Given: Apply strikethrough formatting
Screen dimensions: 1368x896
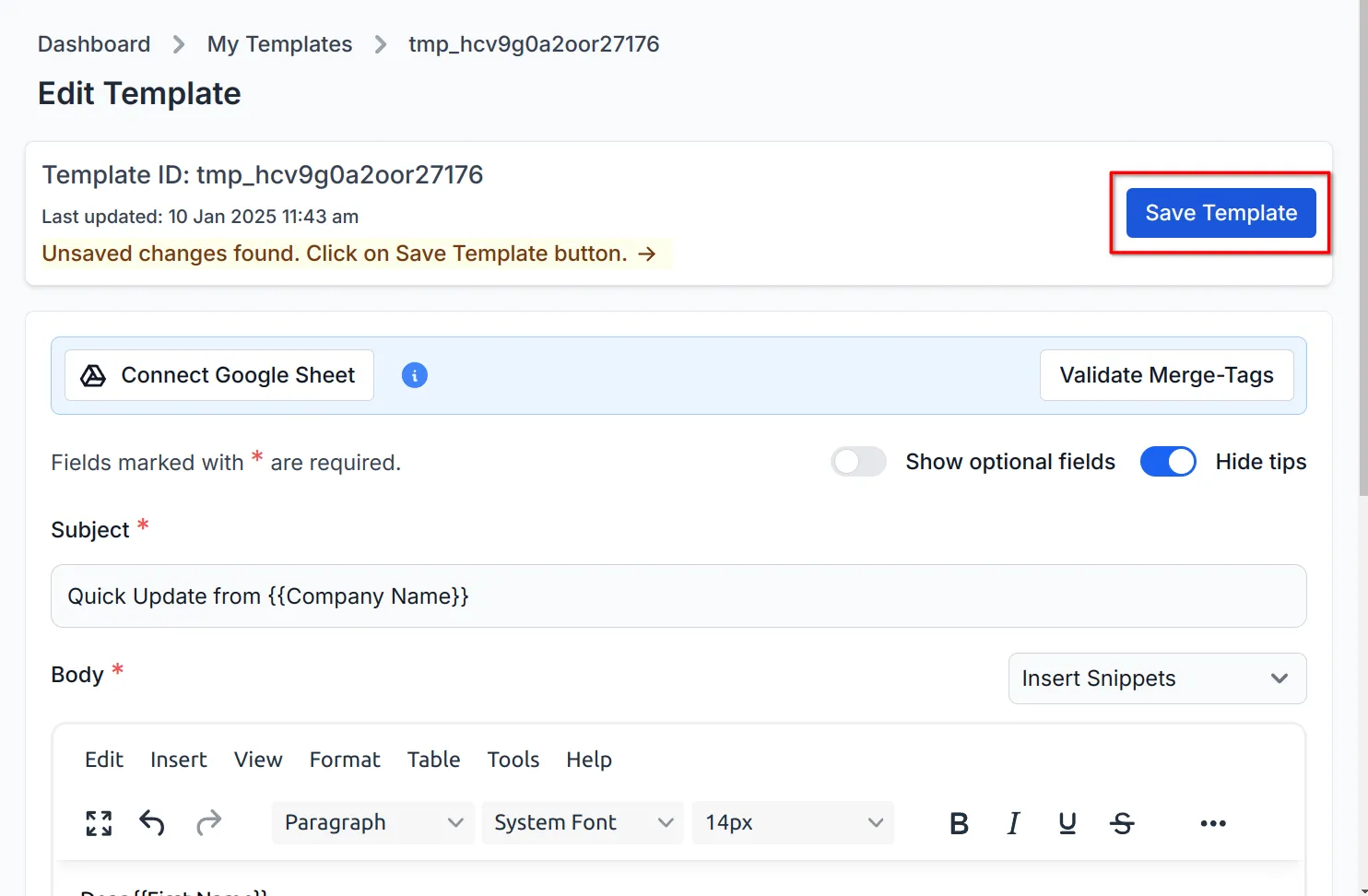Looking at the screenshot, I should point(1123,823).
